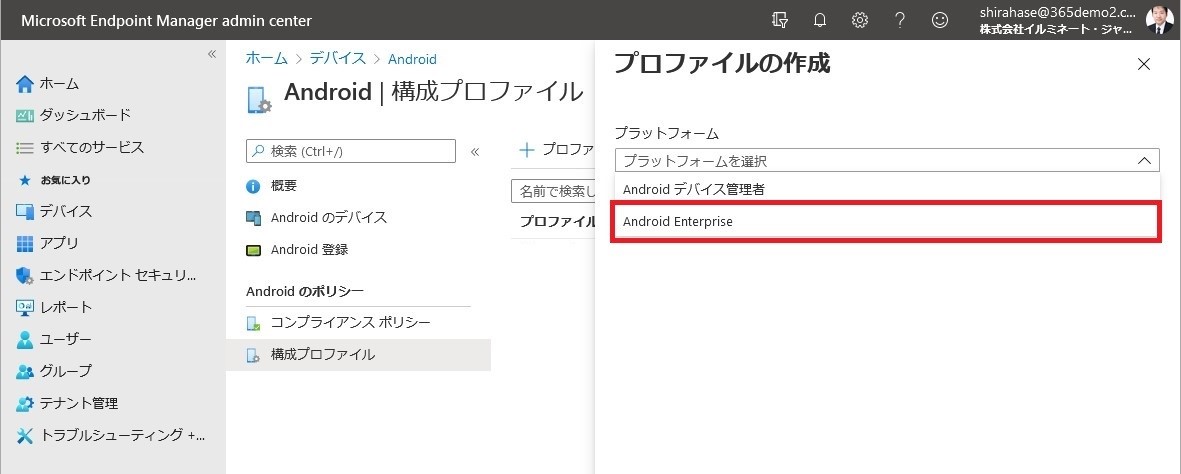Click the ホーム breadcrumb link
Screen dimensions: 1181x474
(x=267, y=58)
